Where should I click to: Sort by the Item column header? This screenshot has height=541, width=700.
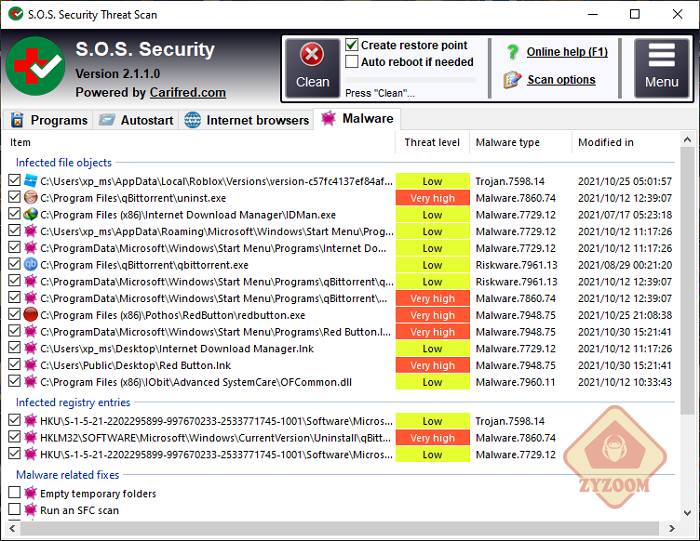(x=199, y=142)
